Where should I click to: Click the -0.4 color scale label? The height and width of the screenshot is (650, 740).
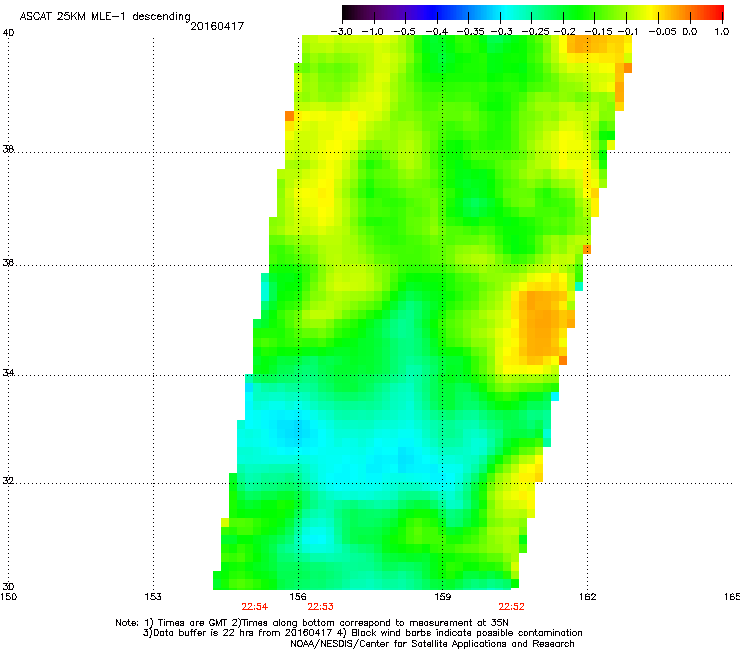click(437, 32)
